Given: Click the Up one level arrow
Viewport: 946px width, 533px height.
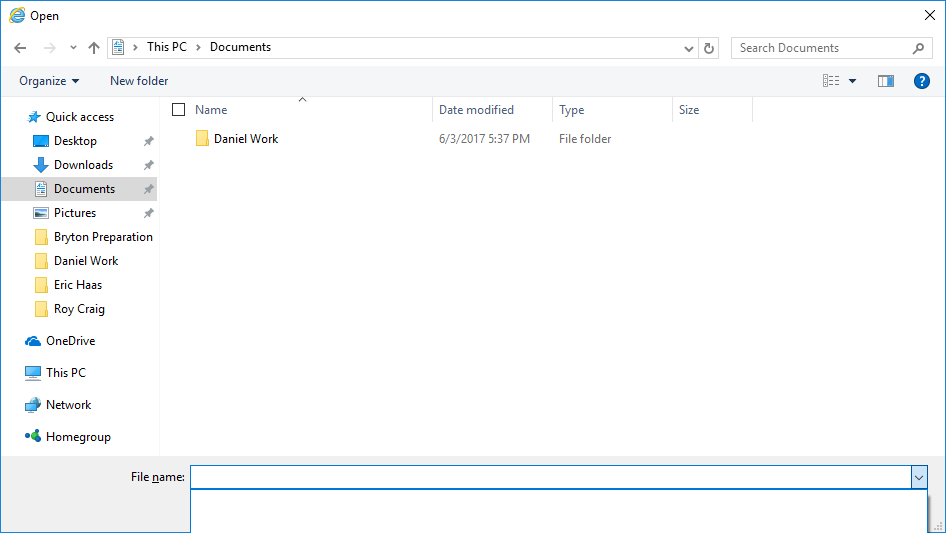Looking at the screenshot, I should point(94,48).
